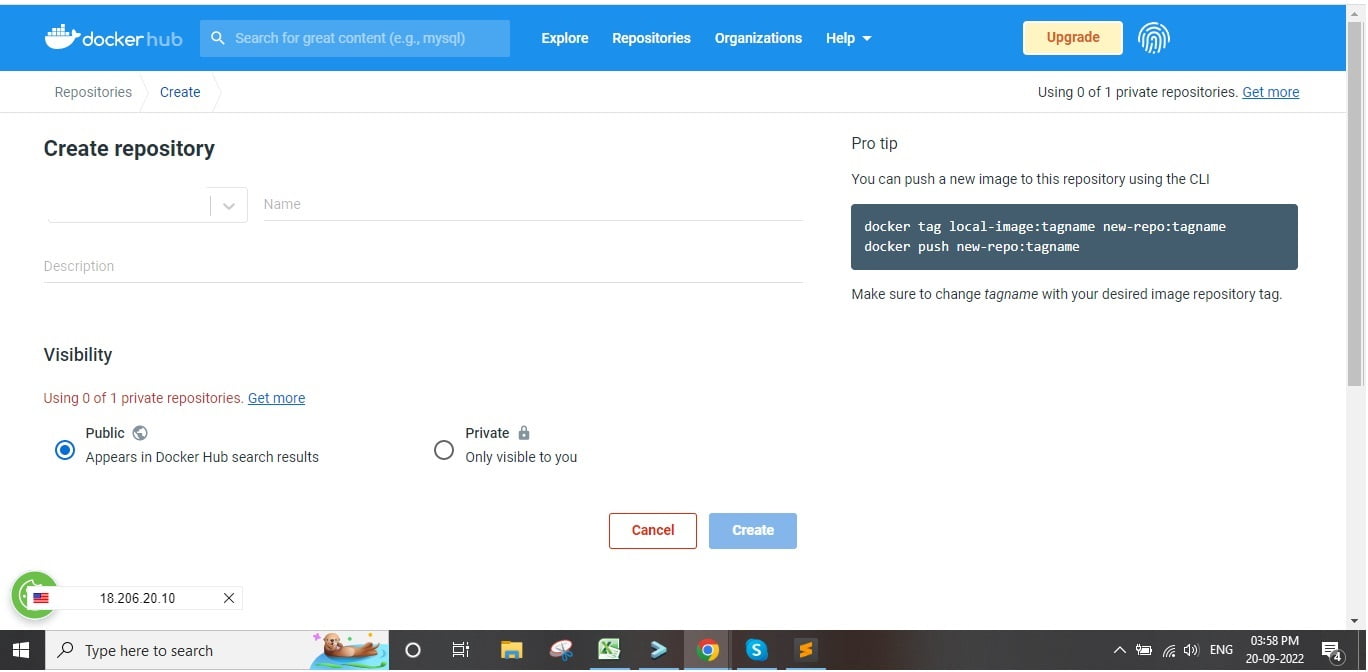Screen dimensions: 1368x672
Task: Show hidden system tray icons
Action: coord(1120,650)
